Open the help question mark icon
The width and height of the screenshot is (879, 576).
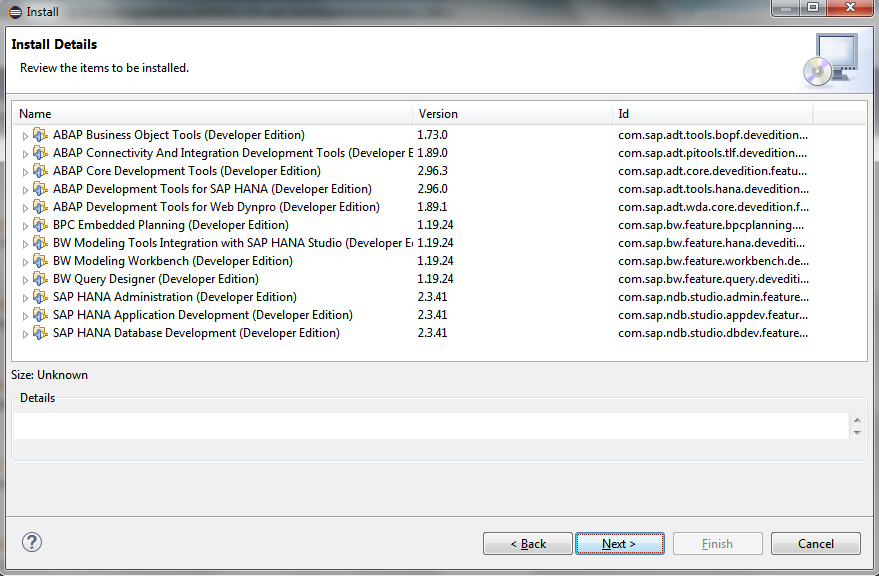click(x=32, y=542)
